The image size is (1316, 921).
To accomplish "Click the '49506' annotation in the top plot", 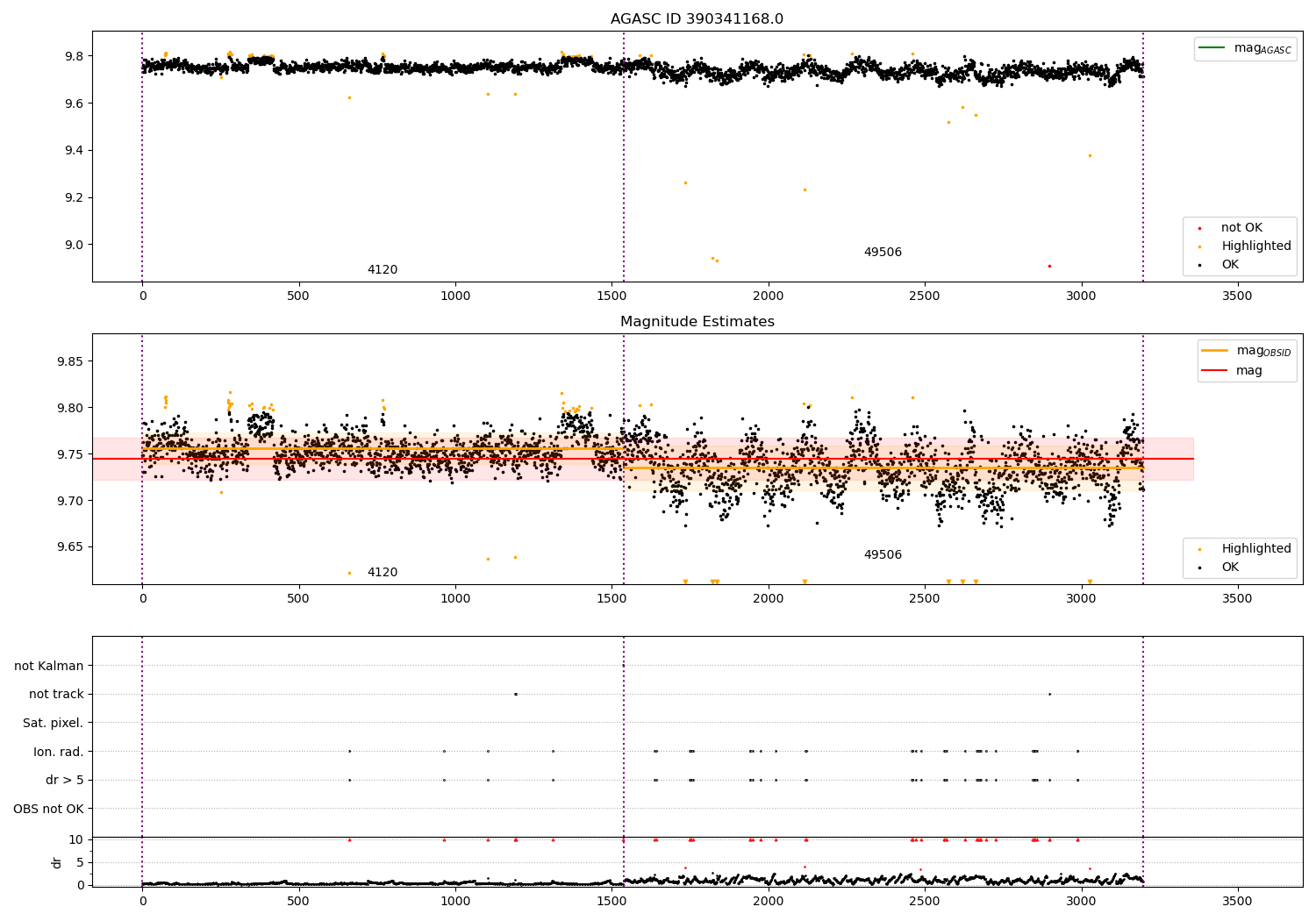I will (883, 253).
